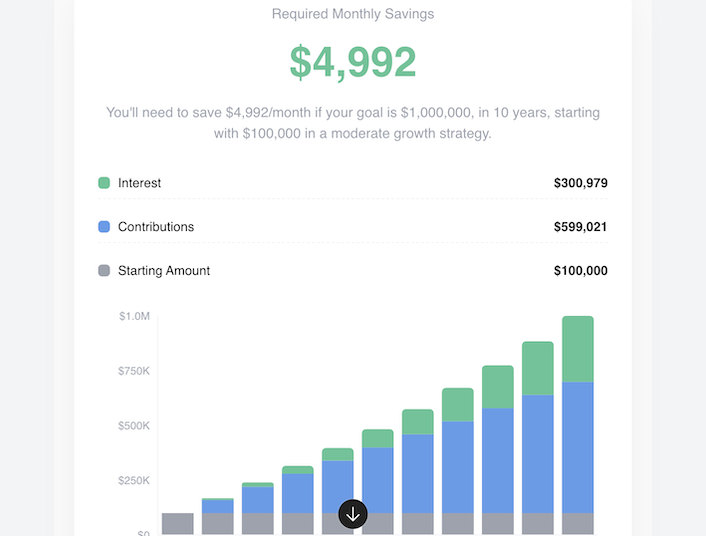Click the $599,021 contributions value
706x536 pixels.
(x=580, y=227)
